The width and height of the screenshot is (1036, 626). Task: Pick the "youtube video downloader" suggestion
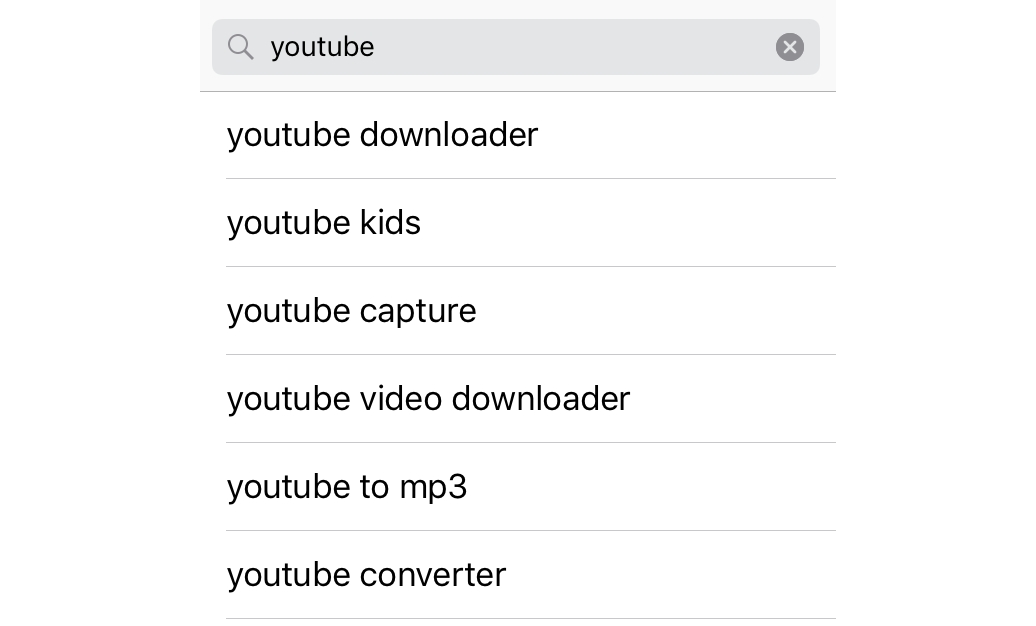531,399
